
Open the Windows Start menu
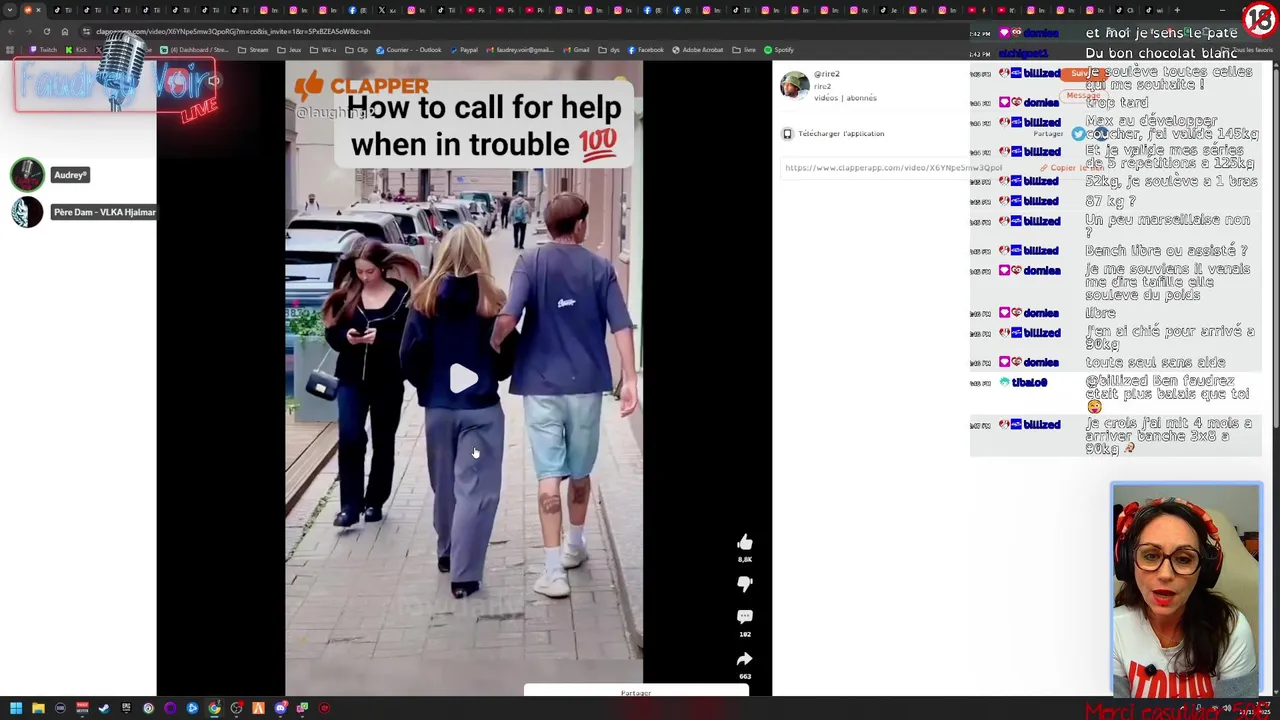tap(16, 708)
